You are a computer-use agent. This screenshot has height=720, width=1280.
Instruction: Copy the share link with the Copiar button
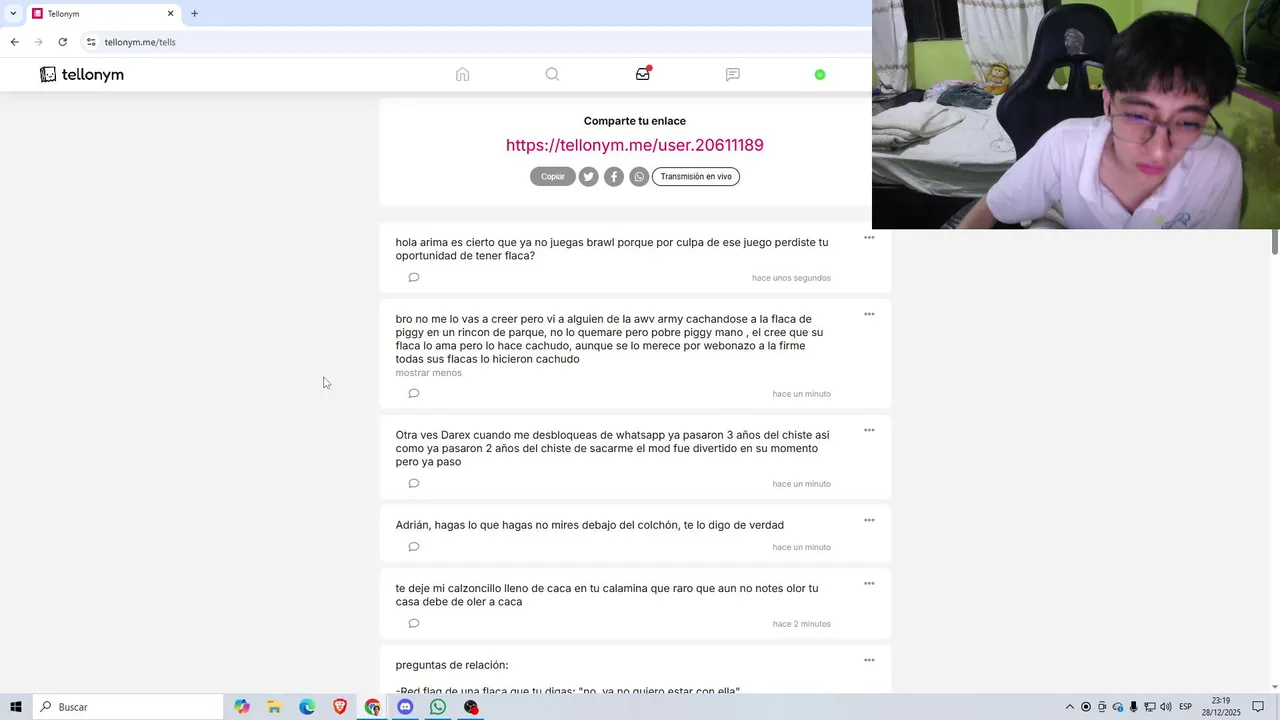553,177
